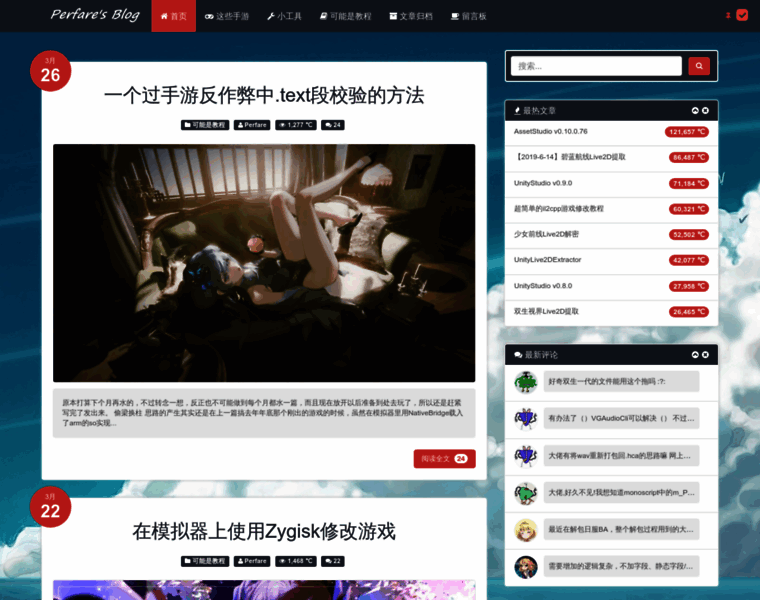
Task: Click the Perfare's Blog logo
Action: (95, 15)
